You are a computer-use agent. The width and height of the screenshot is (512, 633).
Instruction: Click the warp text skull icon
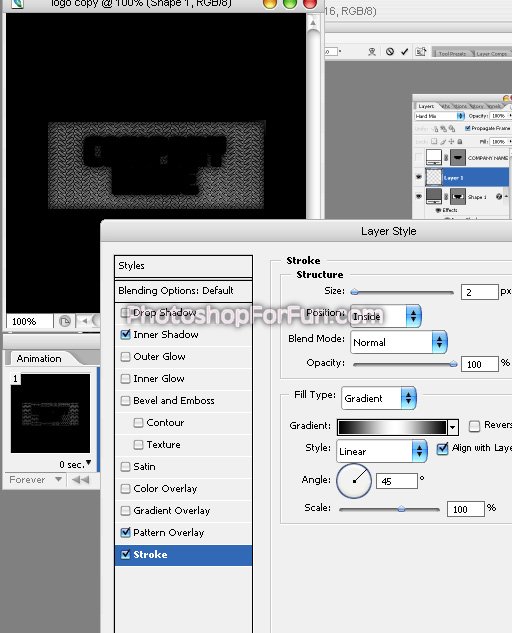(x=372, y=52)
